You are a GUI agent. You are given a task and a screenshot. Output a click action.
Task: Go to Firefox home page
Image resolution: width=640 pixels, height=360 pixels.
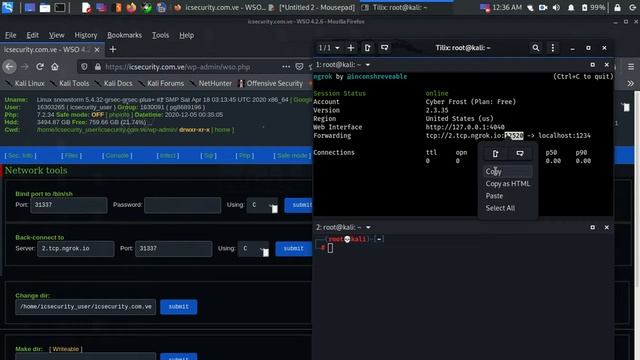[x=55, y=67]
